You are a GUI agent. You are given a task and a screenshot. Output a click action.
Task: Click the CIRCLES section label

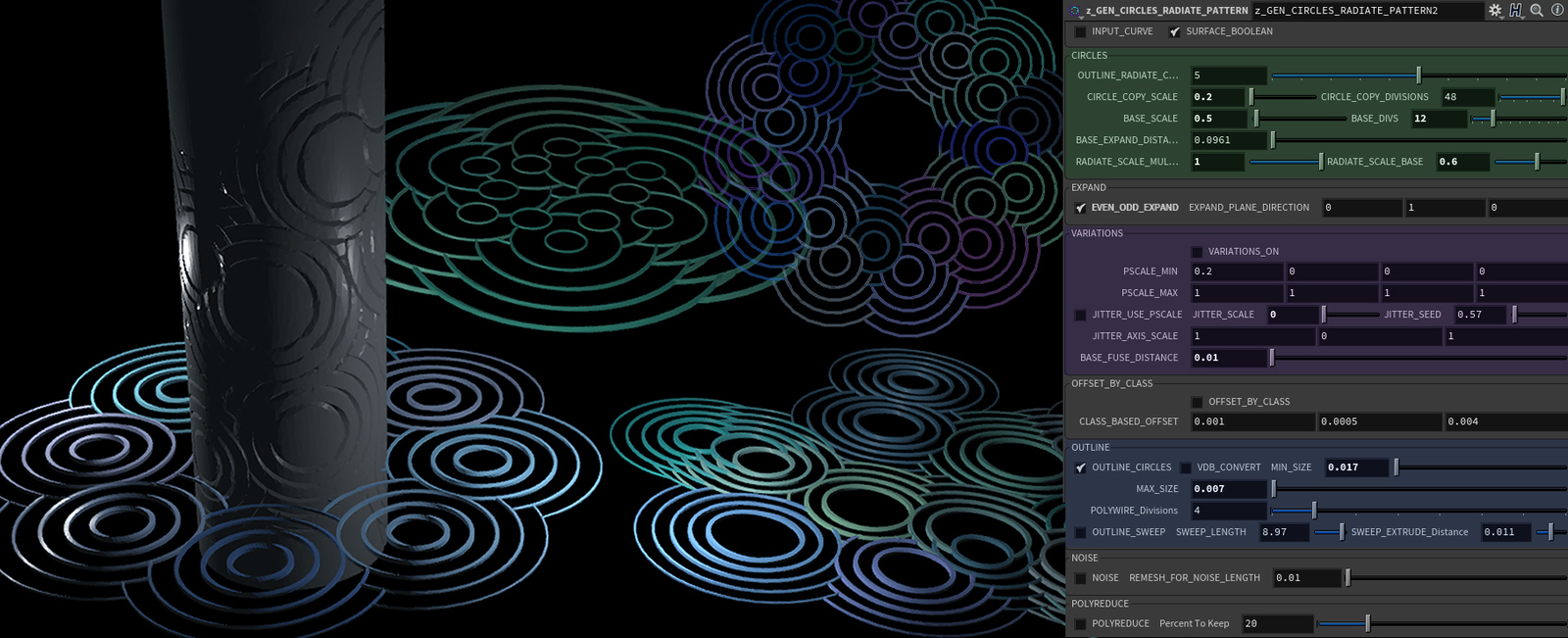coord(1089,56)
